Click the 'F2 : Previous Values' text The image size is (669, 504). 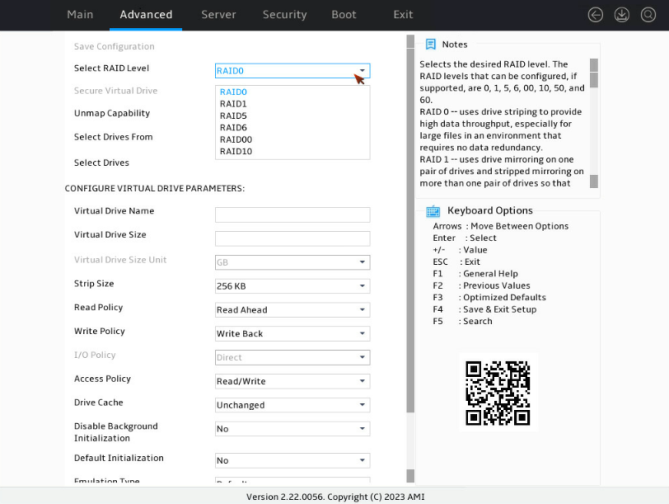(481, 286)
